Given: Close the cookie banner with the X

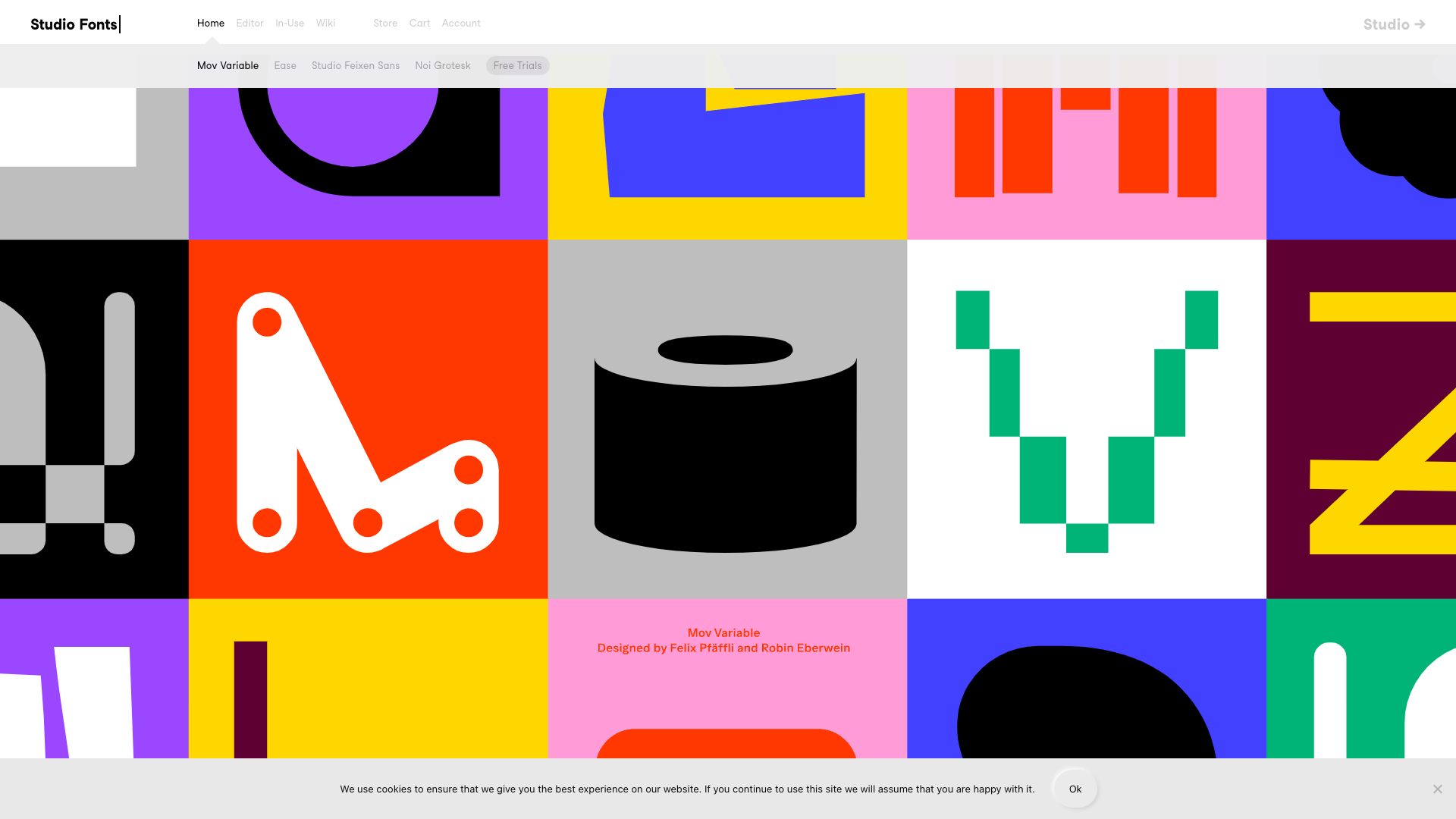Looking at the screenshot, I should point(1437,788).
